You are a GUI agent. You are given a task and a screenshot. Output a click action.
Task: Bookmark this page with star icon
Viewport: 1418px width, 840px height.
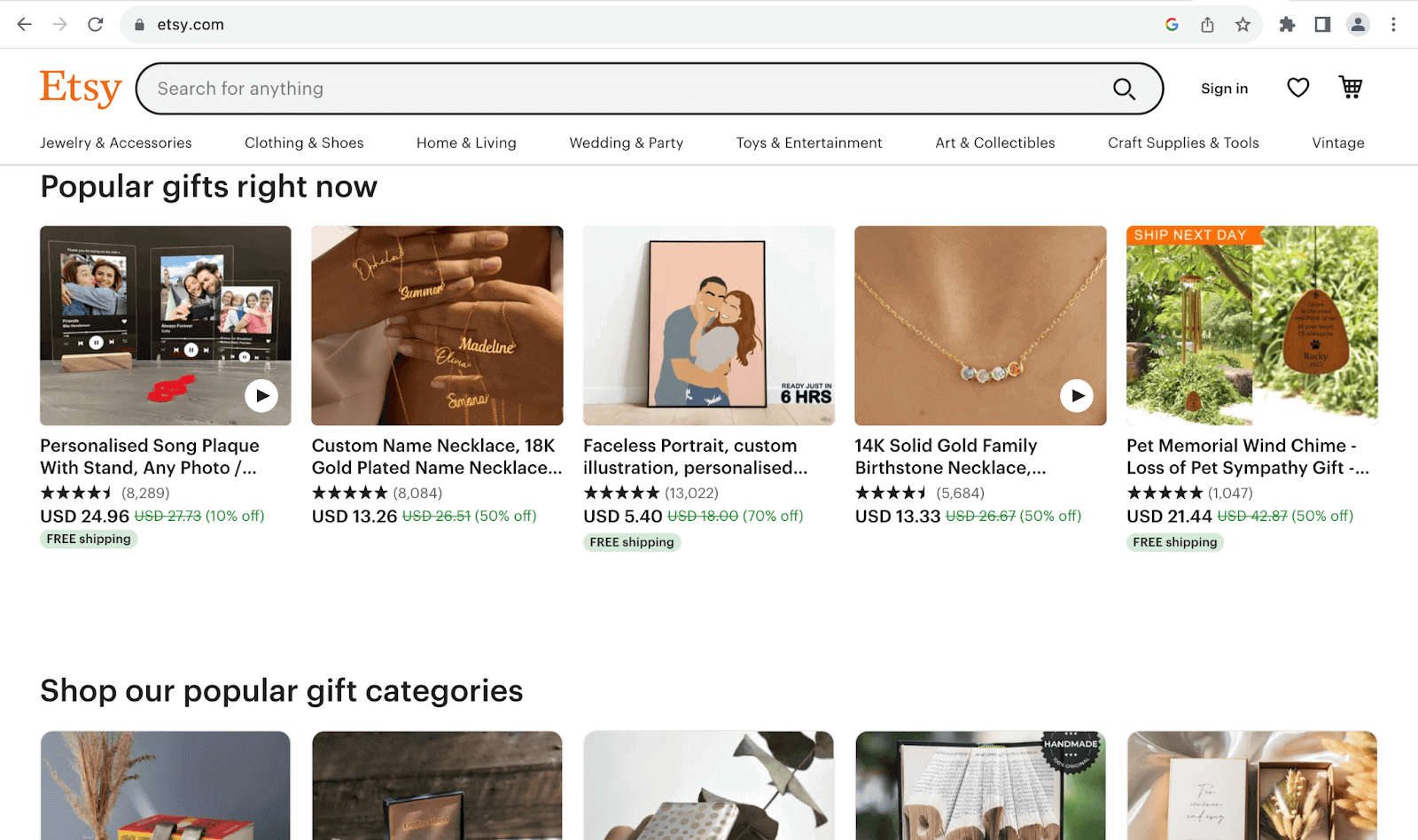click(1243, 25)
